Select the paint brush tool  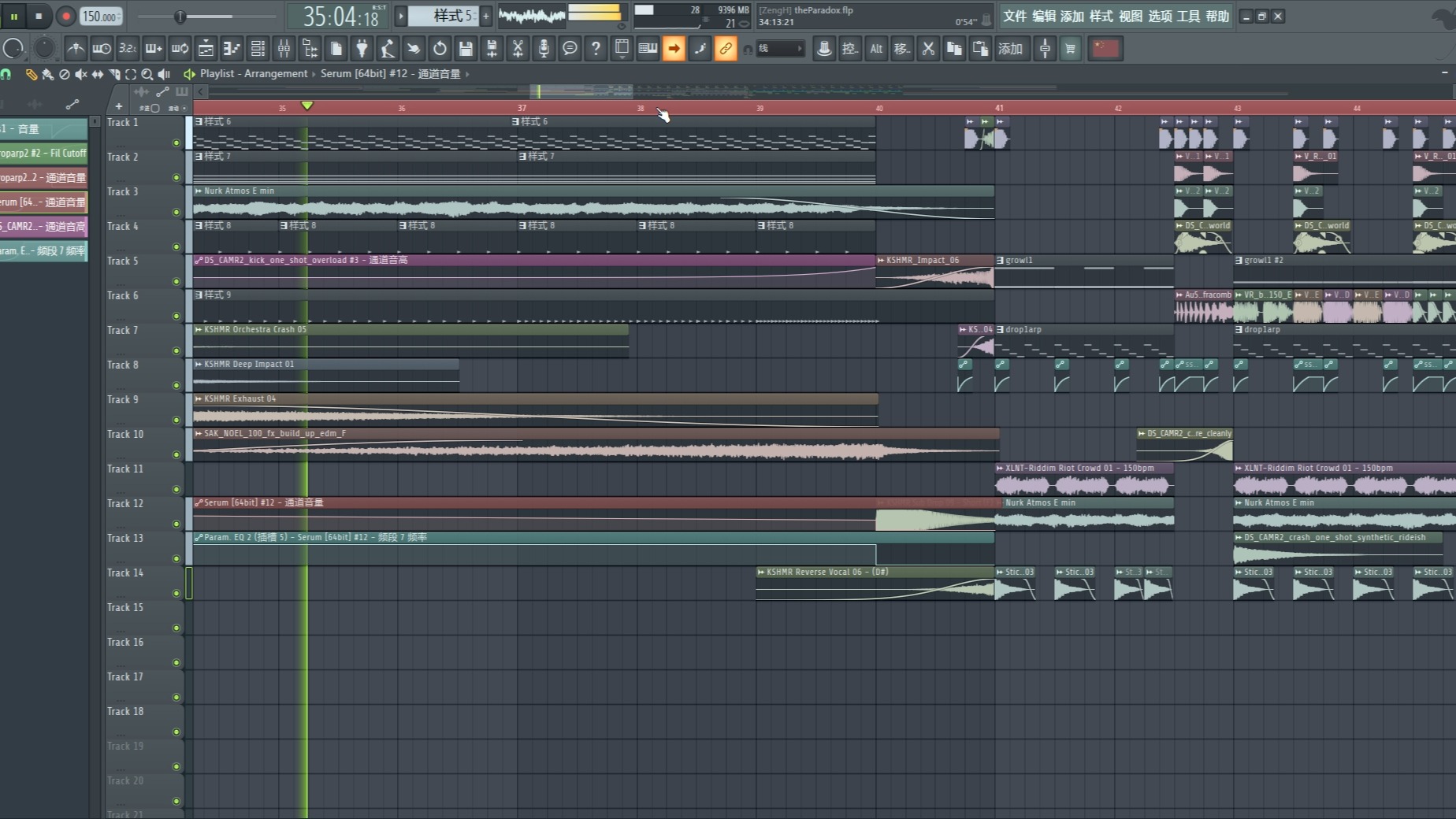(47, 74)
